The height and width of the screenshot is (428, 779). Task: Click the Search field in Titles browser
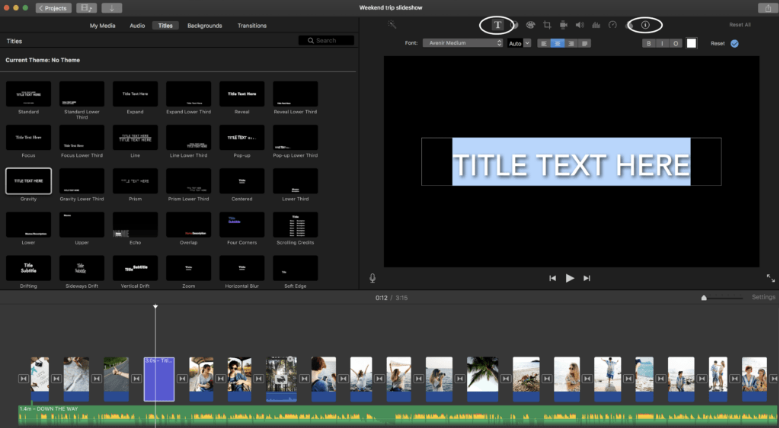tap(326, 41)
